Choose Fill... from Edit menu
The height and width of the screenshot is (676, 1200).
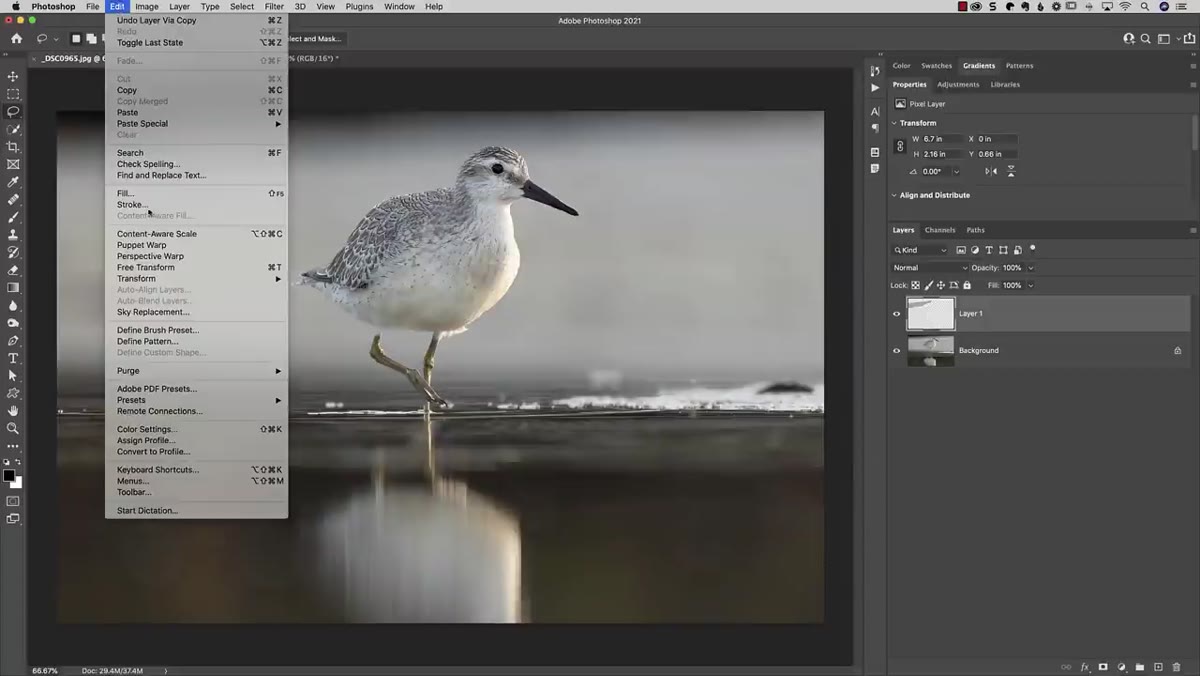click(x=125, y=193)
